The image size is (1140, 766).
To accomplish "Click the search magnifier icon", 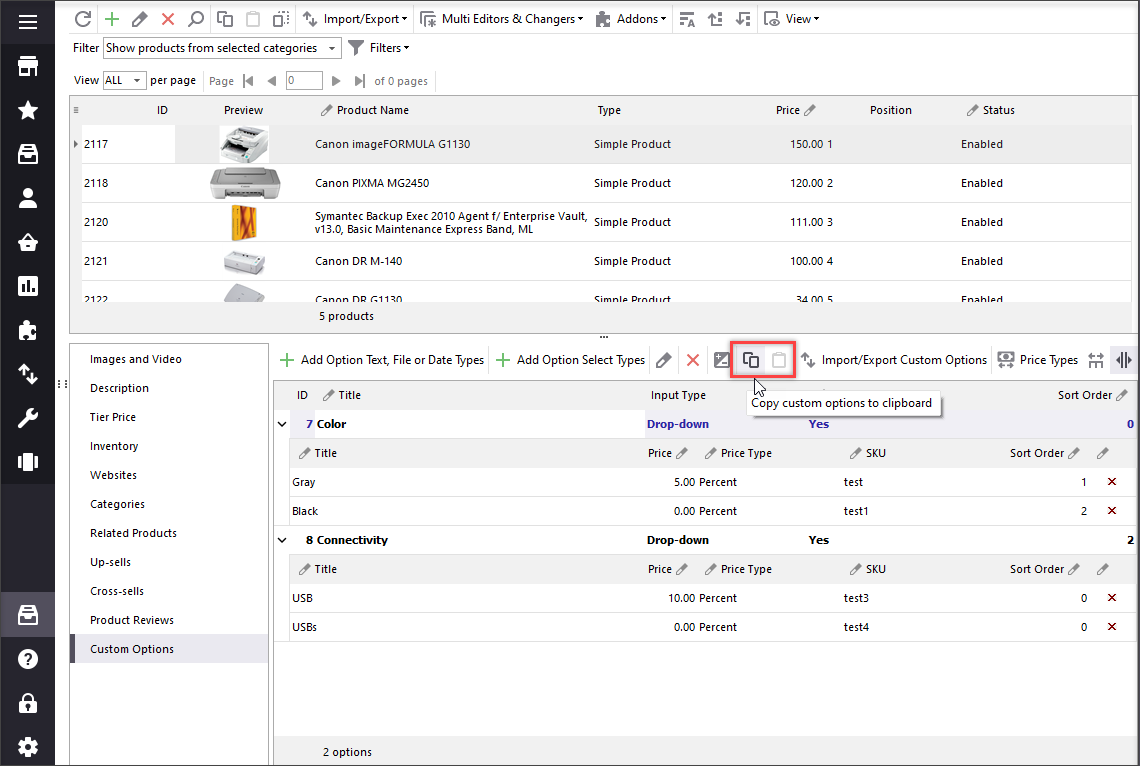I will tap(196, 19).
